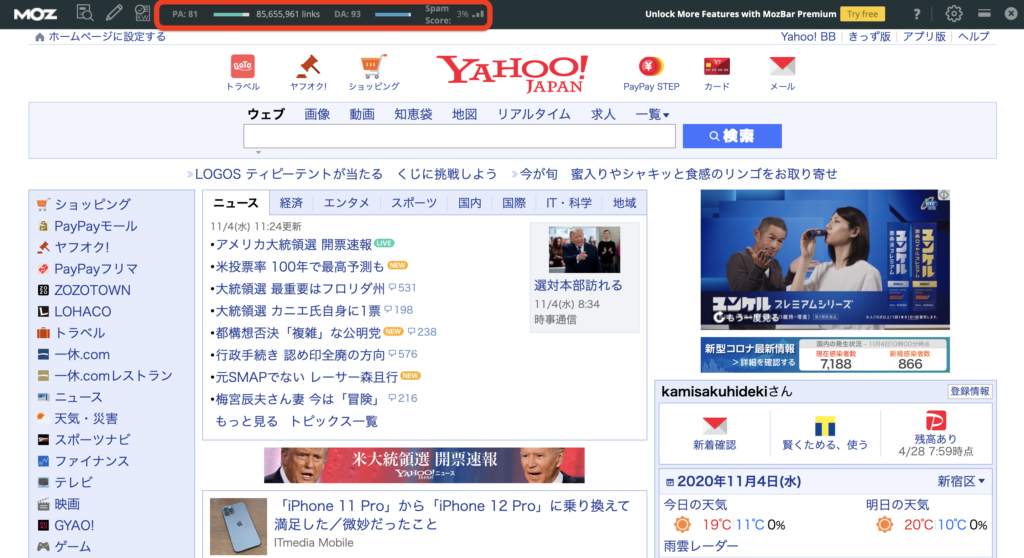Switch to the IT・科学 news tab
The width and height of the screenshot is (1024, 558).
point(569,203)
